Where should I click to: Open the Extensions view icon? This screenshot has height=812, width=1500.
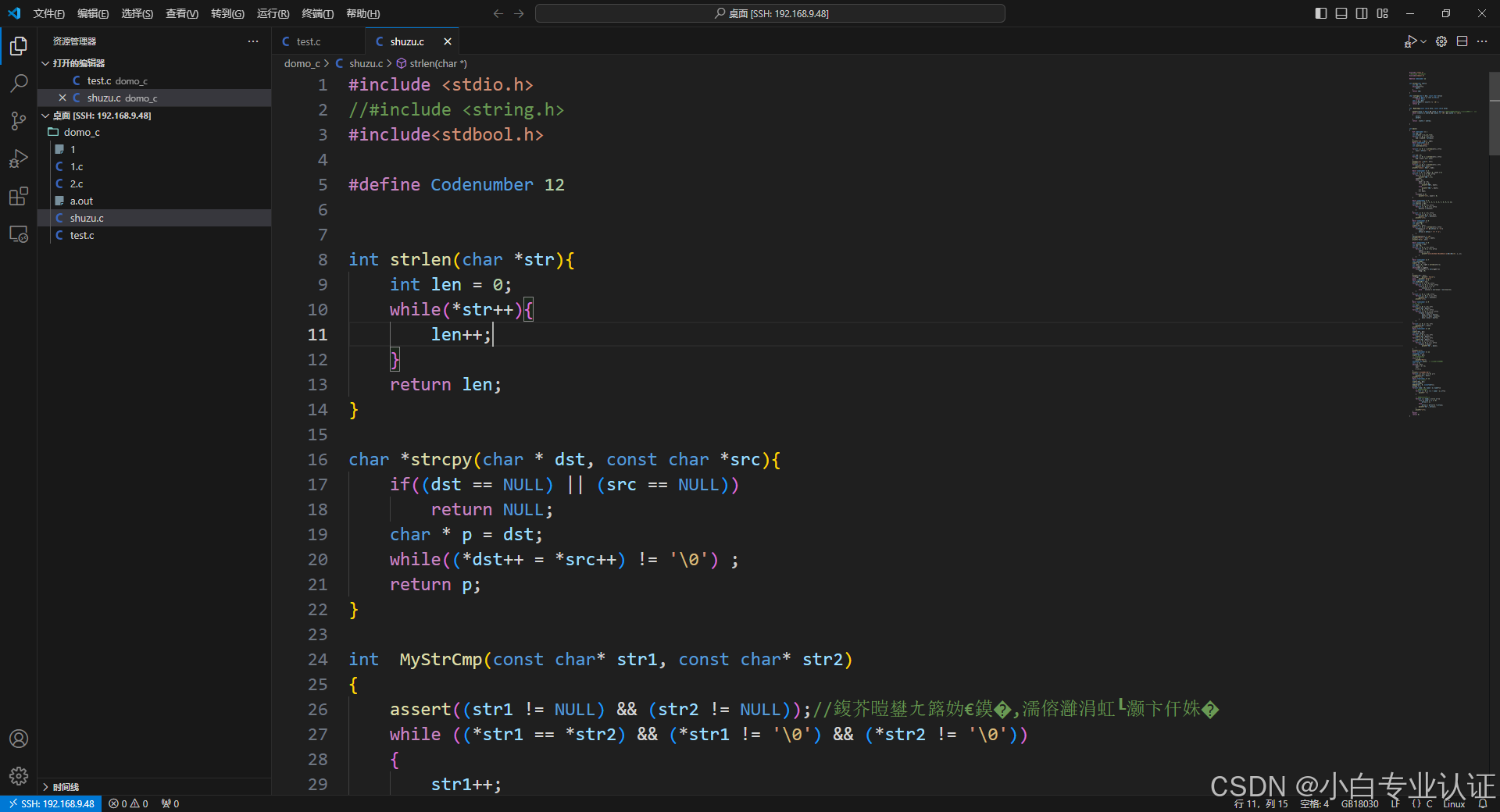(18, 196)
